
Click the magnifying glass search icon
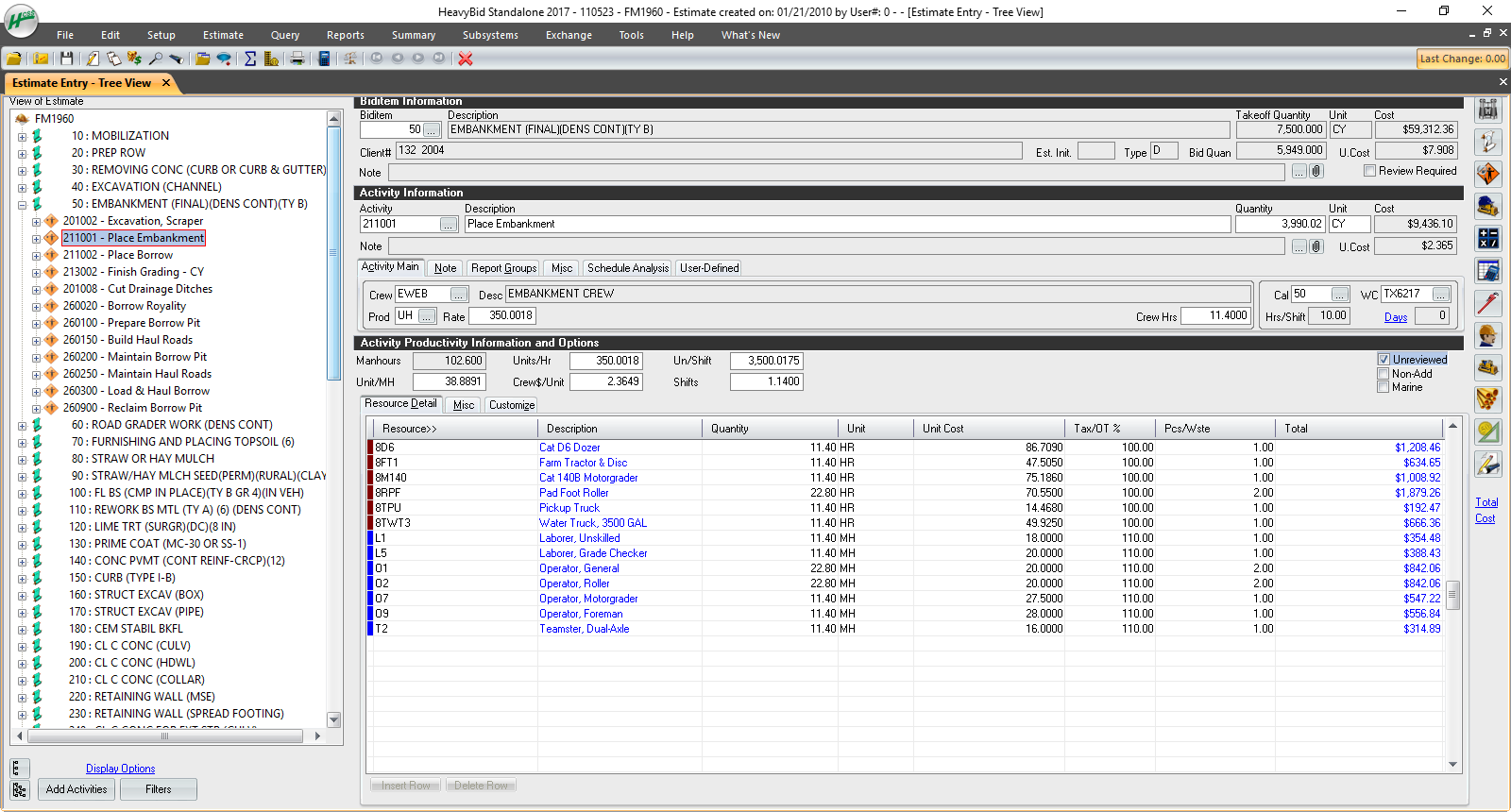pyautogui.click(x=156, y=59)
